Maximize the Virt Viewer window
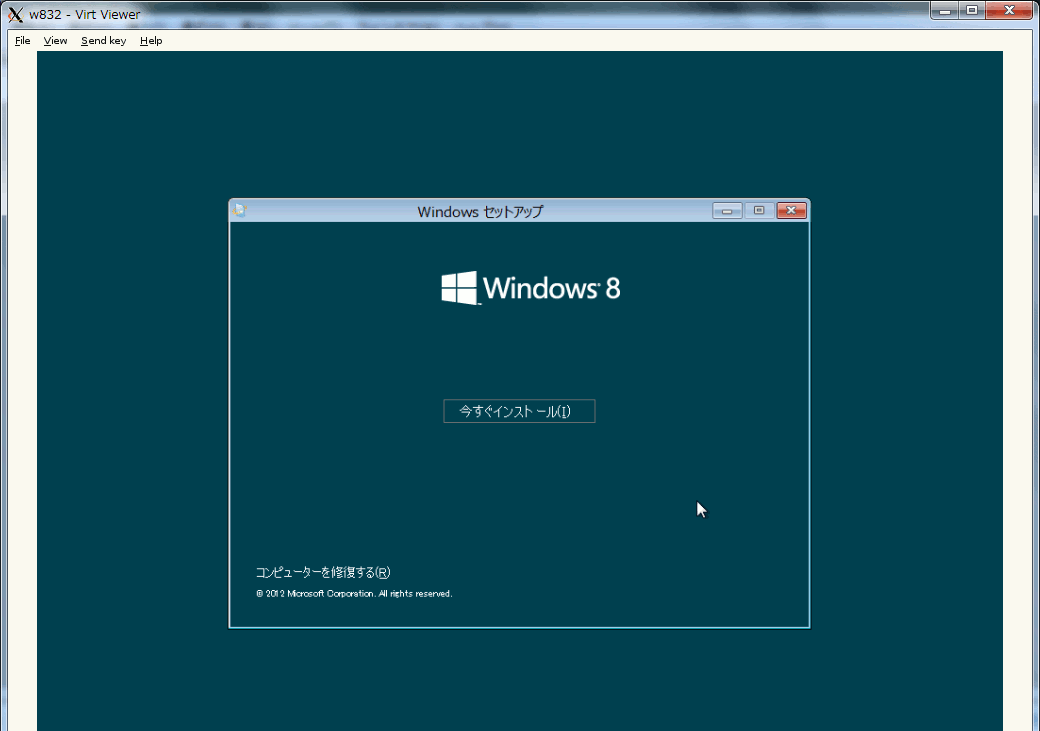The width and height of the screenshot is (1040, 731). tap(972, 10)
